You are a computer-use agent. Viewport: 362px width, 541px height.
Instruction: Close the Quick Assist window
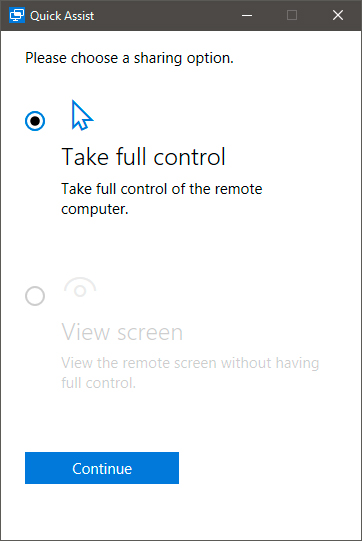coord(338,15)
